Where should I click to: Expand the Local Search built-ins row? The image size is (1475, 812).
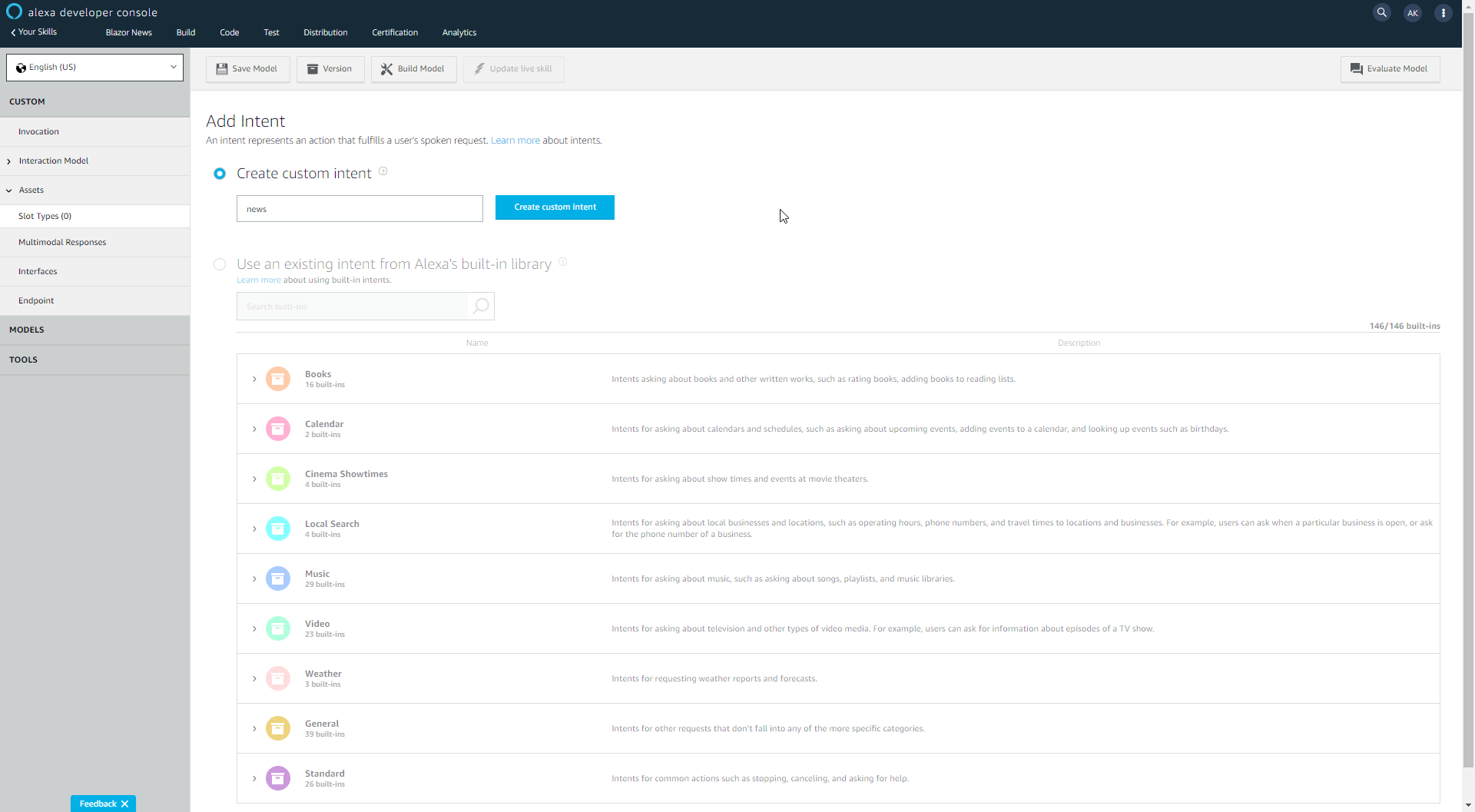[x=254, y=529]
